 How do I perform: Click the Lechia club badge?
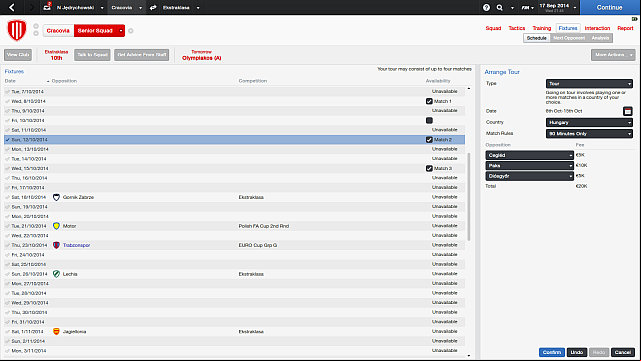click(x=56, y=274)
